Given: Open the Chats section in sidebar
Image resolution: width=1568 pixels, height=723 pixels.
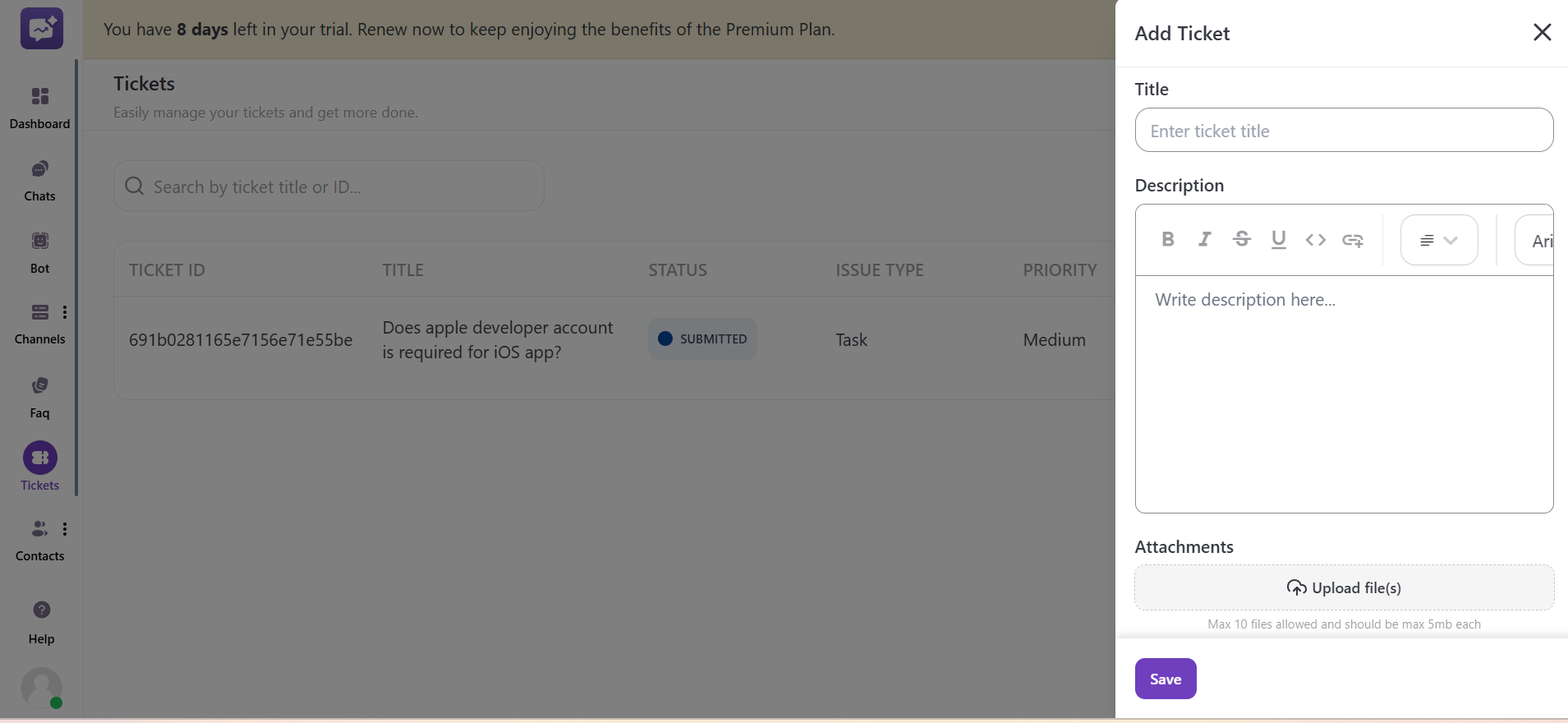Looking at the screenshot, I should 39,181.
